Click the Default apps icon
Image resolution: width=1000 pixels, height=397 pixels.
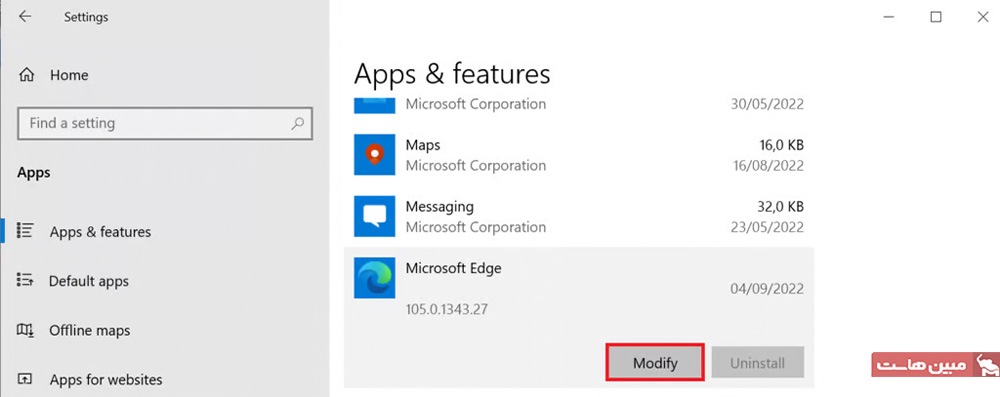tap(25, 280)
